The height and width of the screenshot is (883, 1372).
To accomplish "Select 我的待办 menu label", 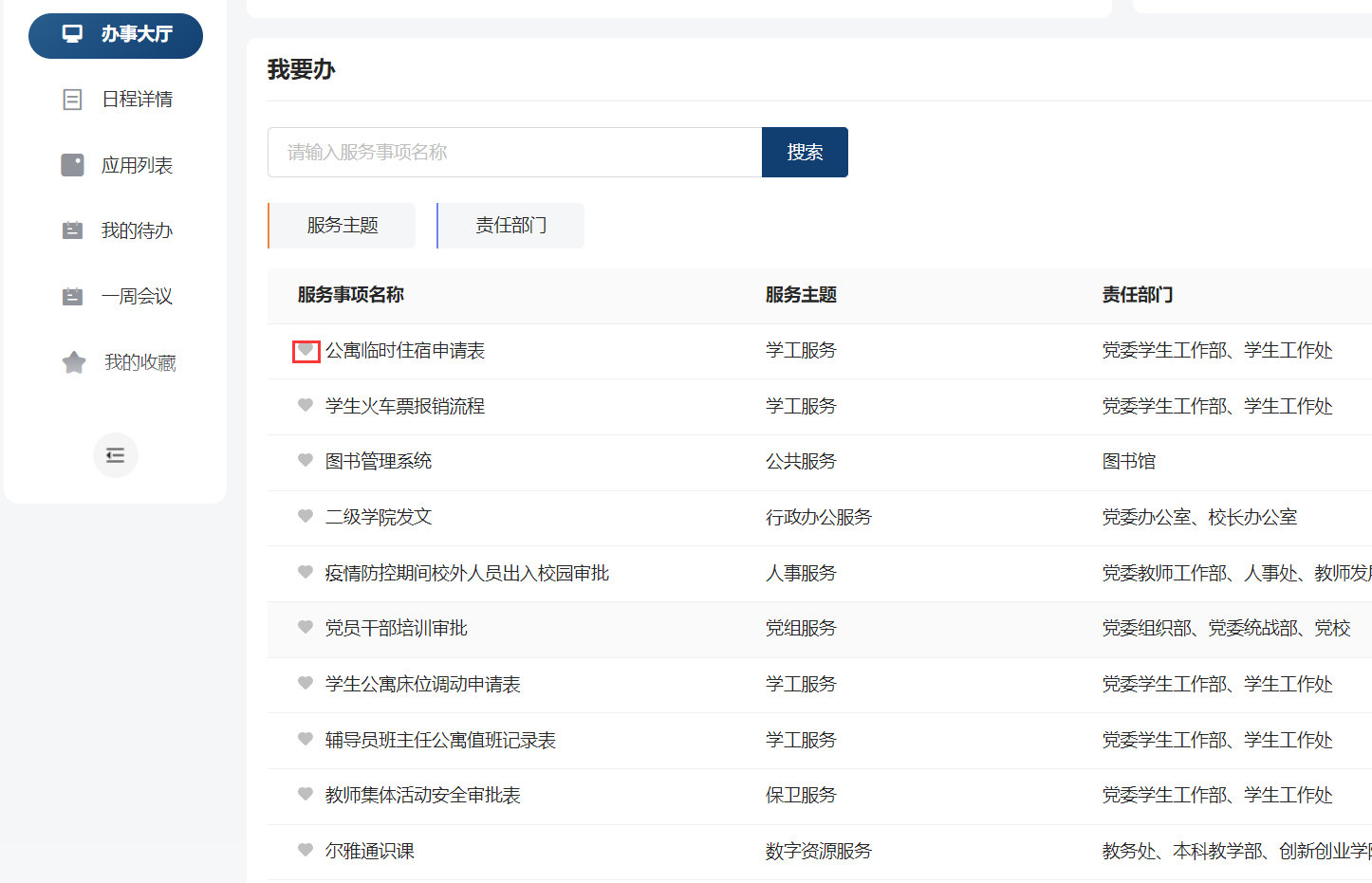I will [137, 230].
